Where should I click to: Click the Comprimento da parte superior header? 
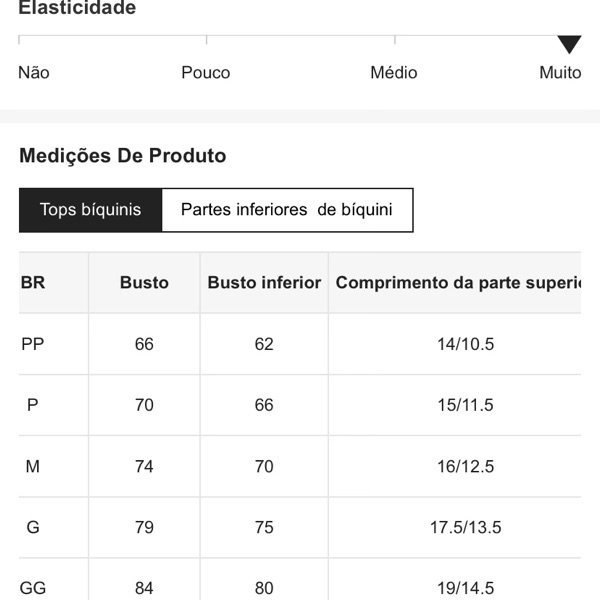(458, 283)
